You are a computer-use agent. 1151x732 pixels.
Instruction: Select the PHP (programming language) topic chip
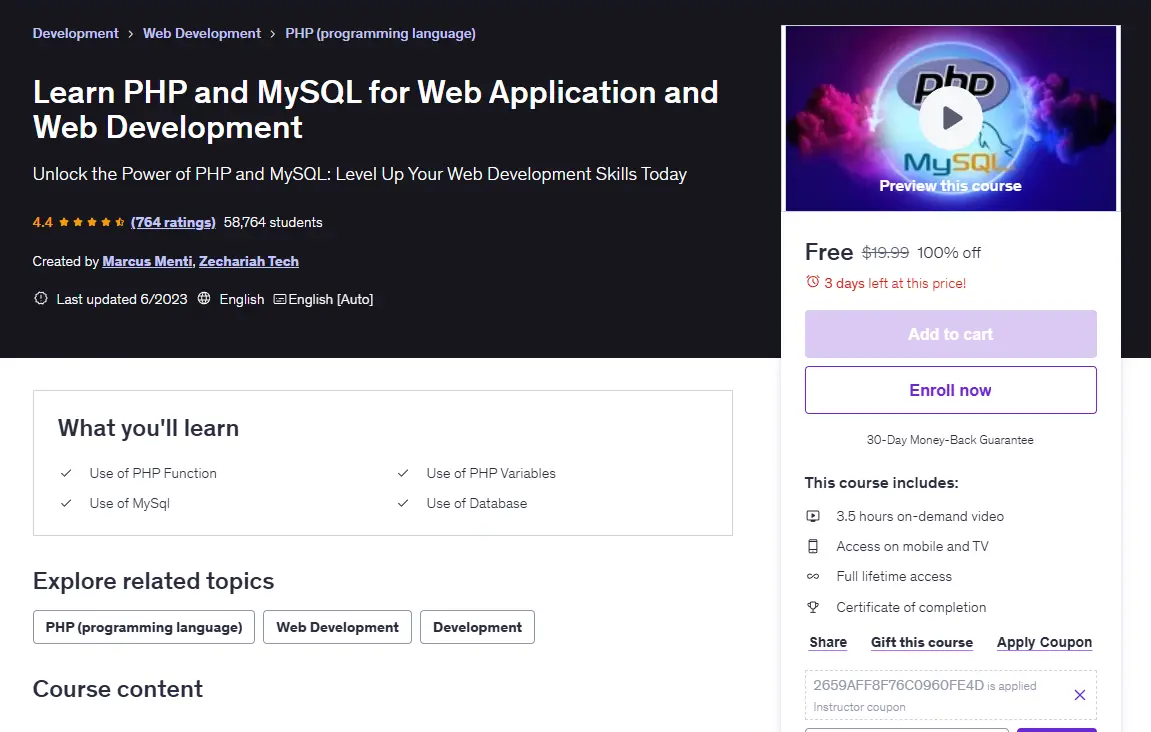coord(144,627)
